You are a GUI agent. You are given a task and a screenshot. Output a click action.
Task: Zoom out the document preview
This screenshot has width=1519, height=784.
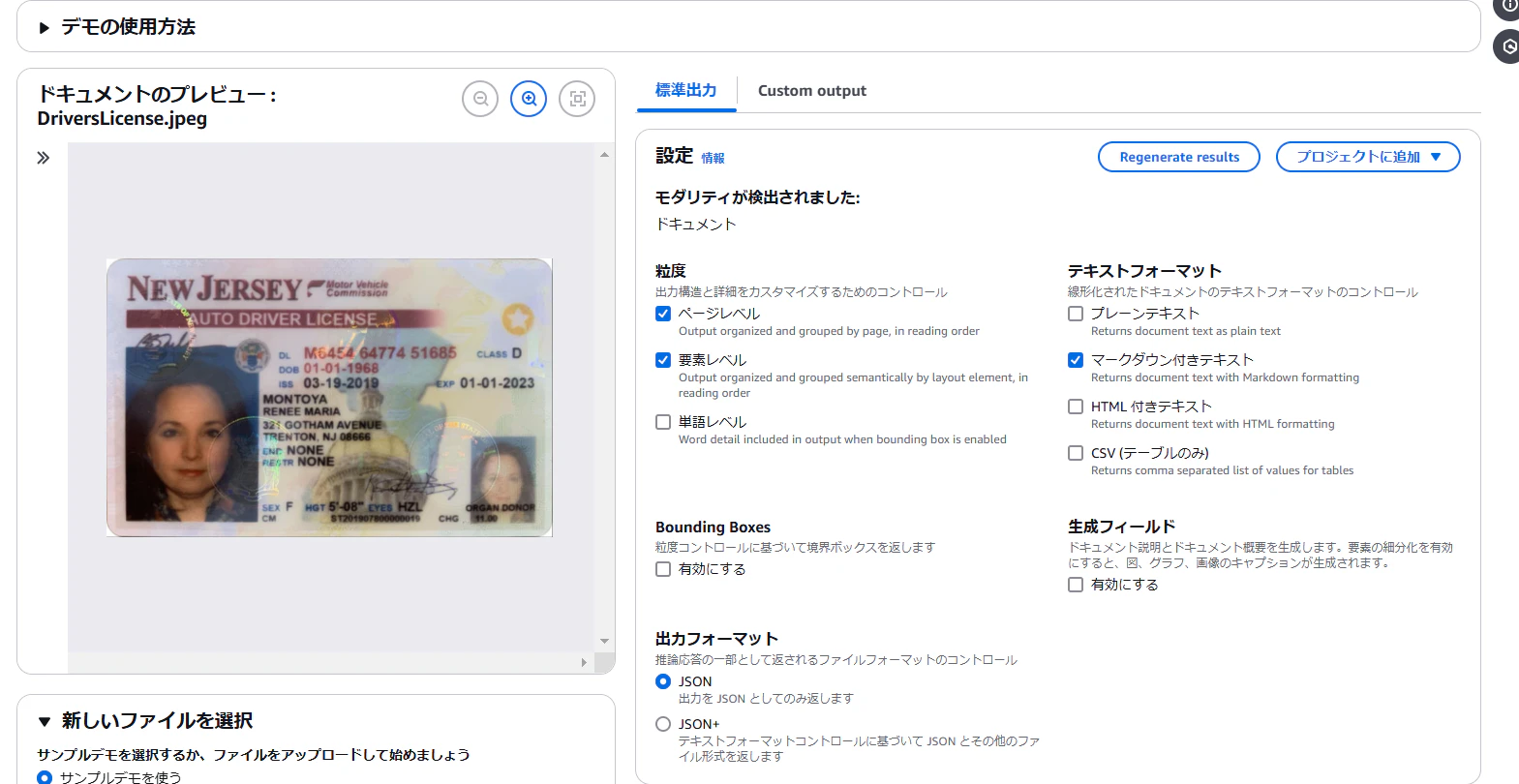(480, 99)
